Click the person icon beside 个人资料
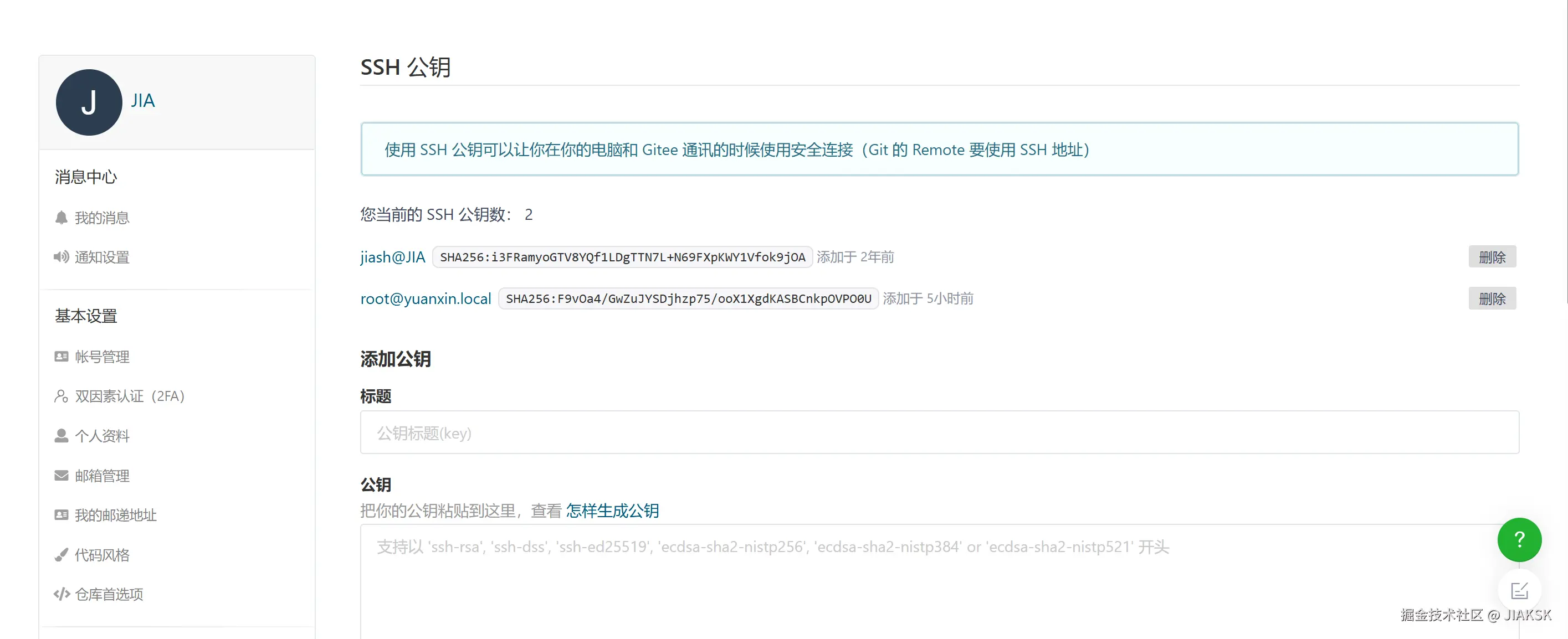Screen dimensions: 1568x639 (61, 436)
